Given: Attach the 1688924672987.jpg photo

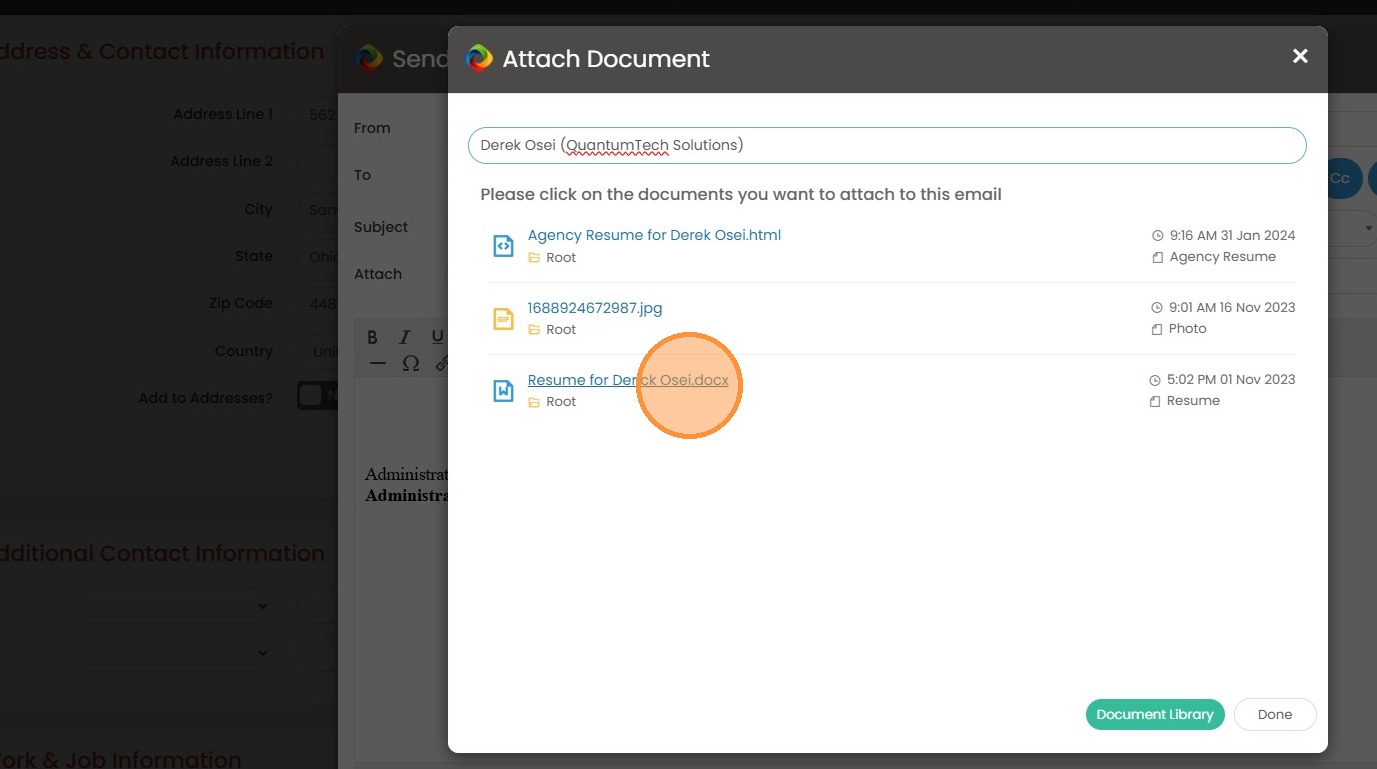Looking at the screenshot, I should [x=595, y=308].
